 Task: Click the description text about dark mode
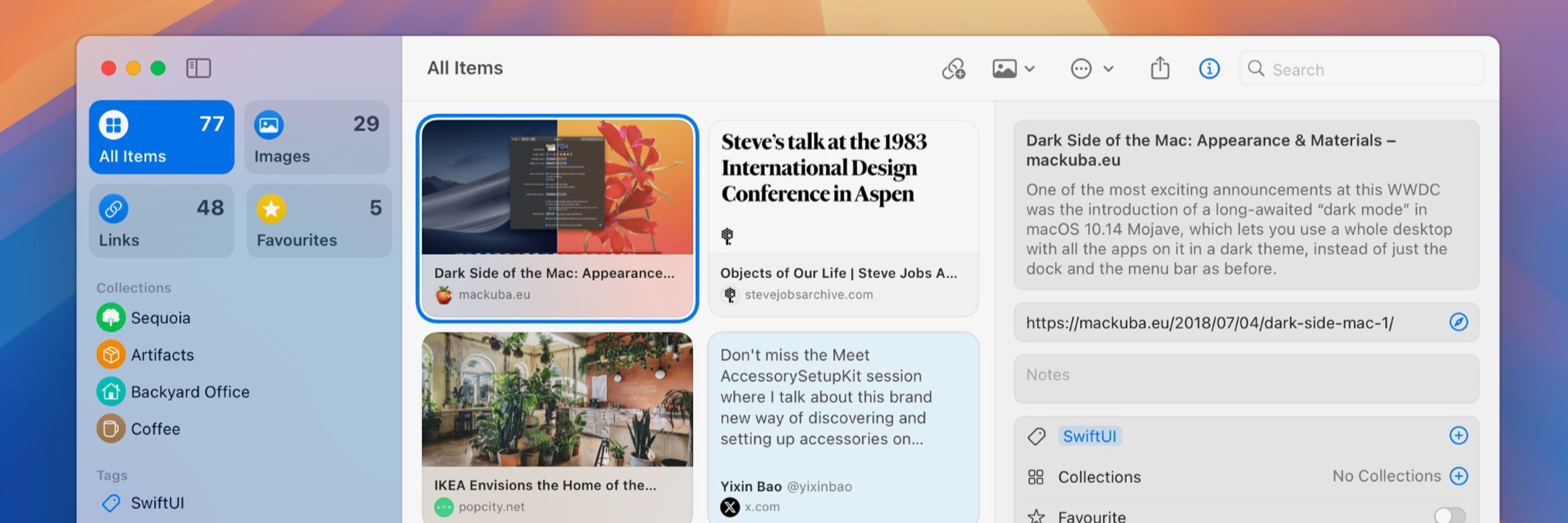coord(1239,230)
